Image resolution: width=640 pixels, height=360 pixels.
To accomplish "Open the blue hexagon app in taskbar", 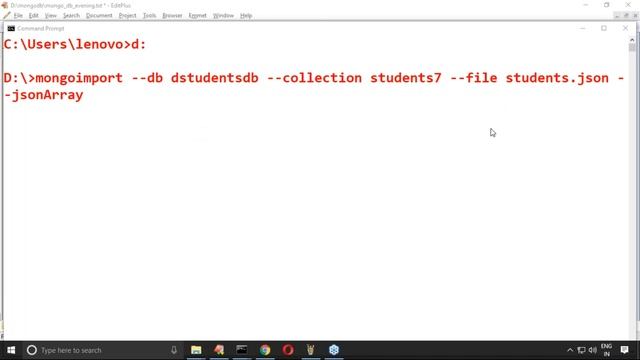I will point(334,350).
